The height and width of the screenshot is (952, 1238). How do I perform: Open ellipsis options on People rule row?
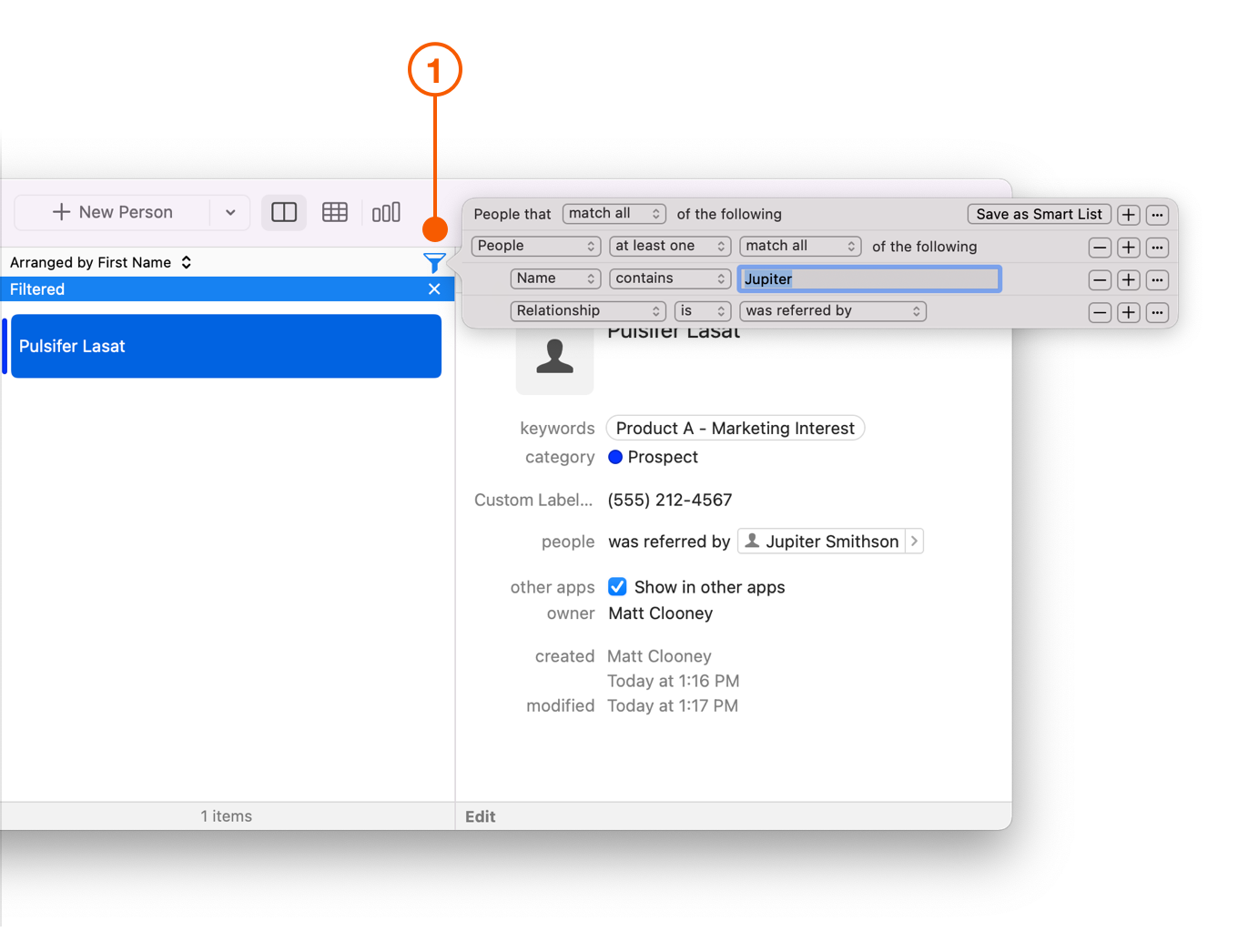pyautogui.click(x=1157, y=248)
